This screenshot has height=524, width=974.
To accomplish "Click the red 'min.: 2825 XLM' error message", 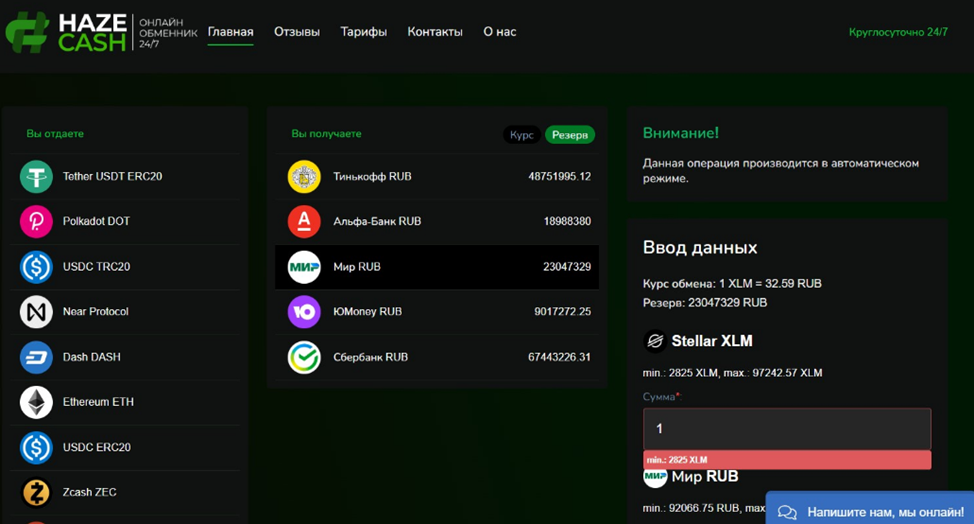I will 787,460.
